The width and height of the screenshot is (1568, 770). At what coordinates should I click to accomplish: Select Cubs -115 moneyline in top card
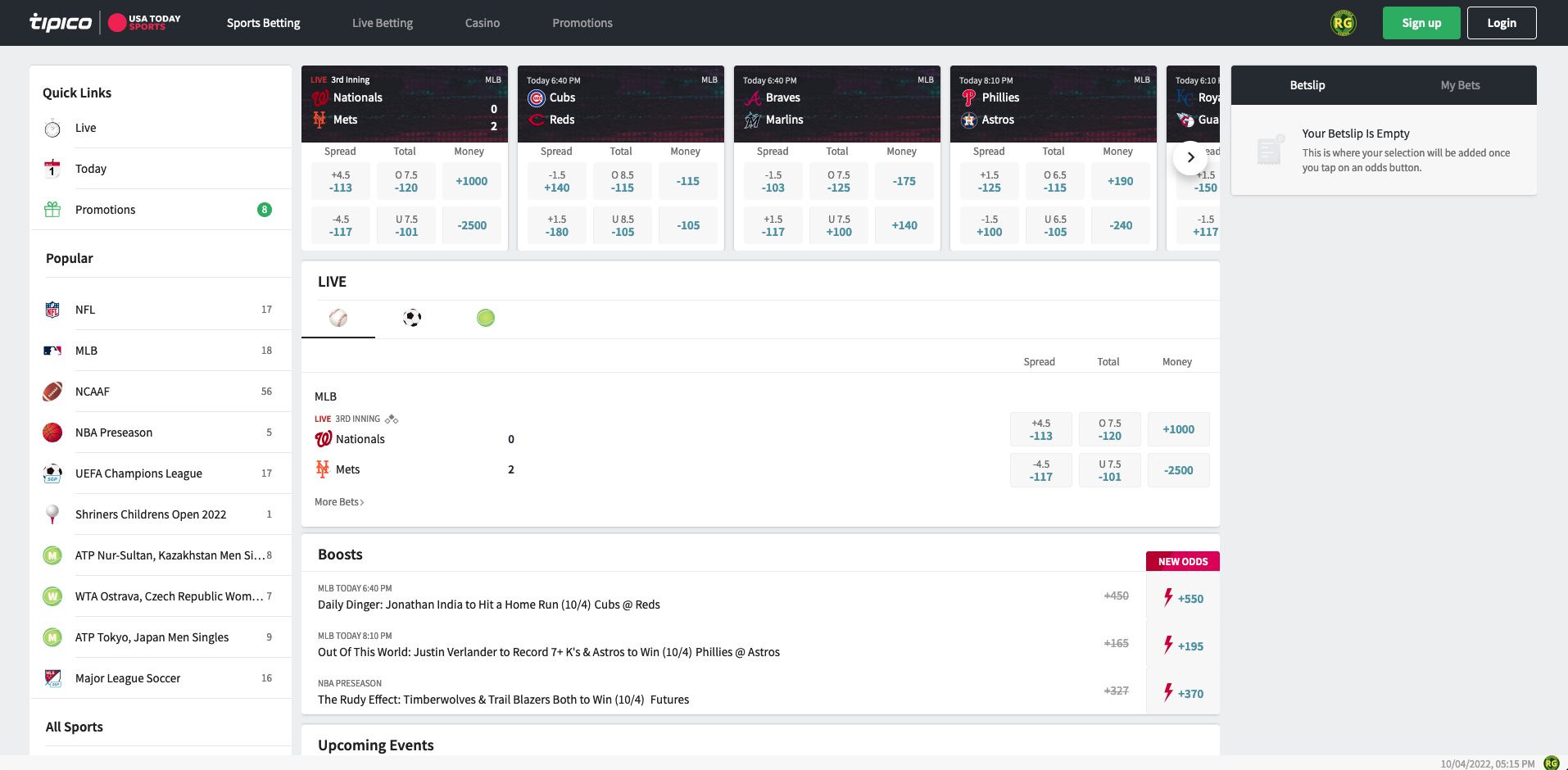pyautogui.click(x=687, y=181)
